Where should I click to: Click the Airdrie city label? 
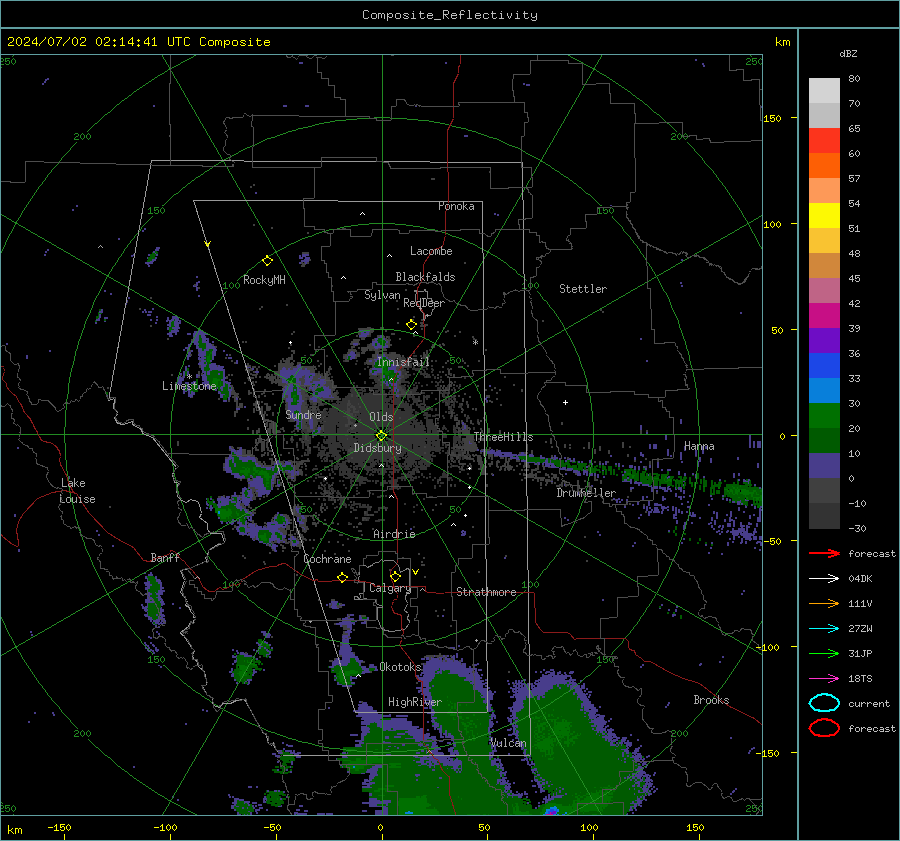coord(394,534)
